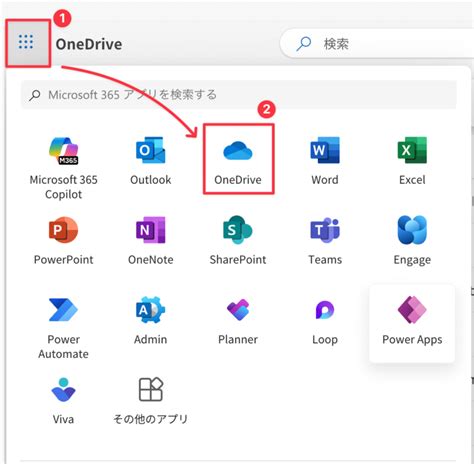Open the SharePoint app
The width and height of the screenshot is (474, 464).
(x=238, y=241)
